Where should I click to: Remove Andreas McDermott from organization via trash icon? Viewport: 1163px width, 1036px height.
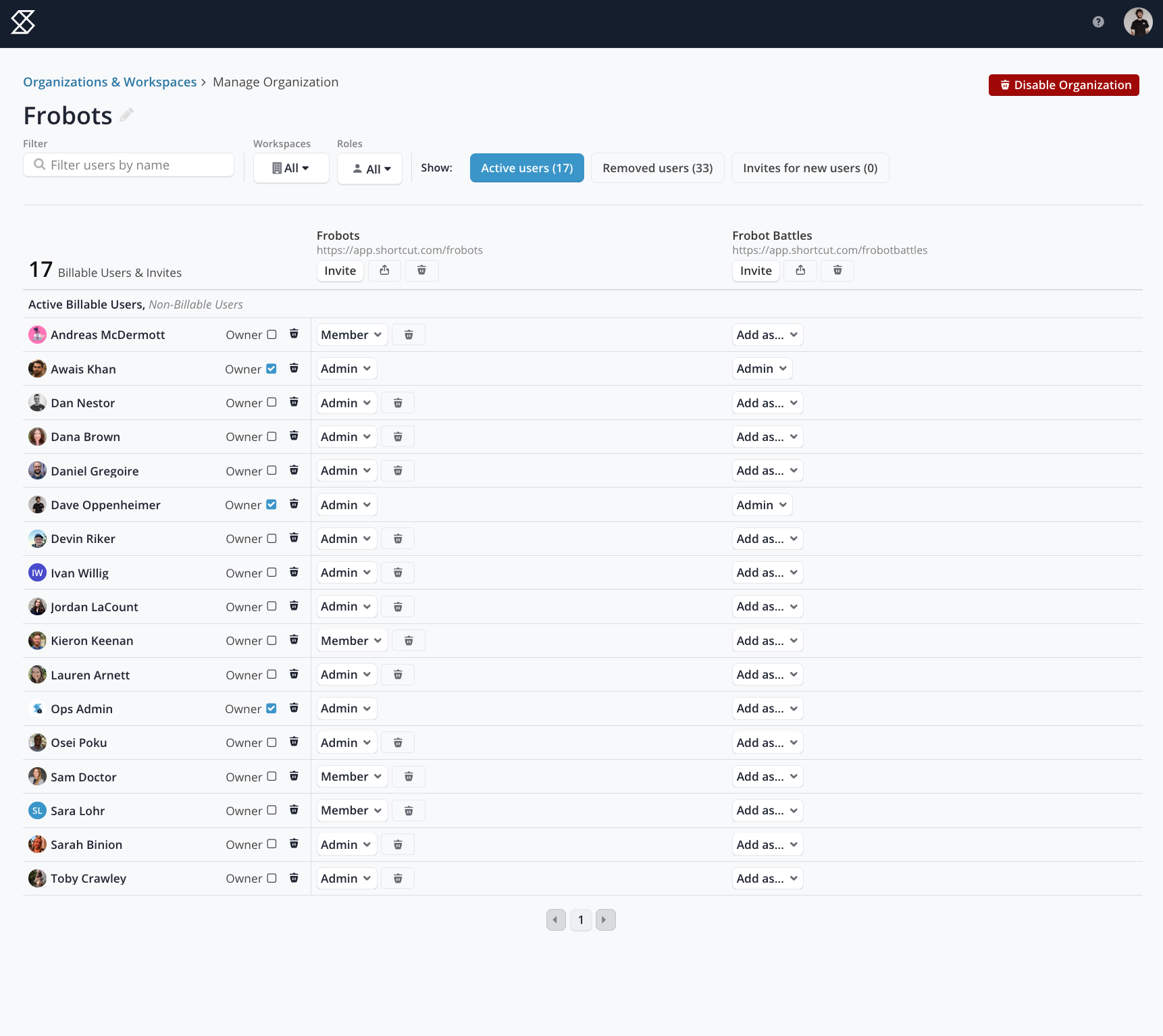[x=294, y=334]
